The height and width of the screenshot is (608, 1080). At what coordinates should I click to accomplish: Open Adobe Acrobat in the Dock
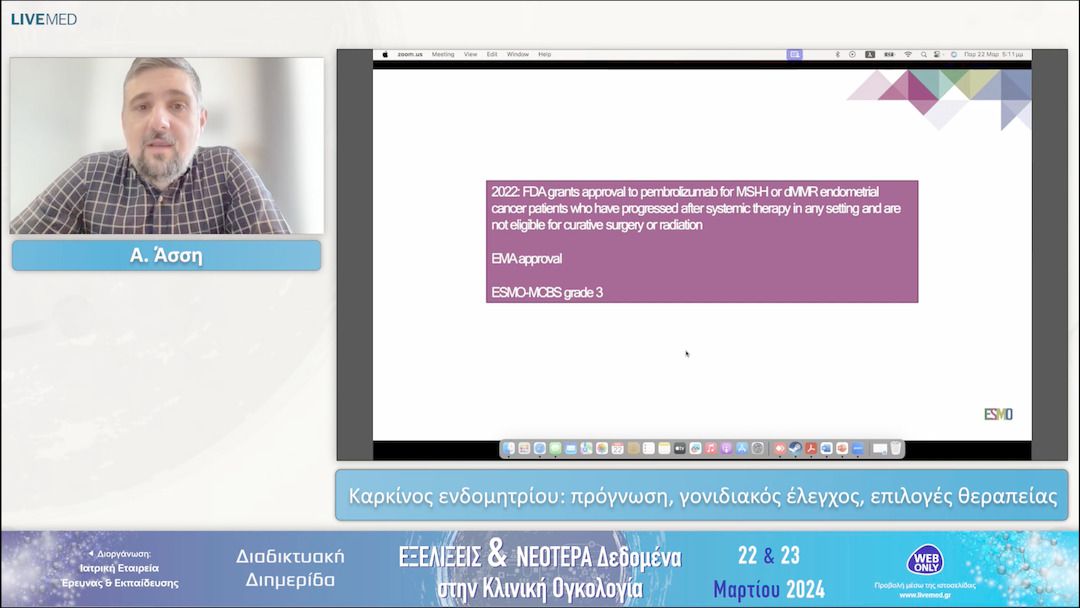811,448
